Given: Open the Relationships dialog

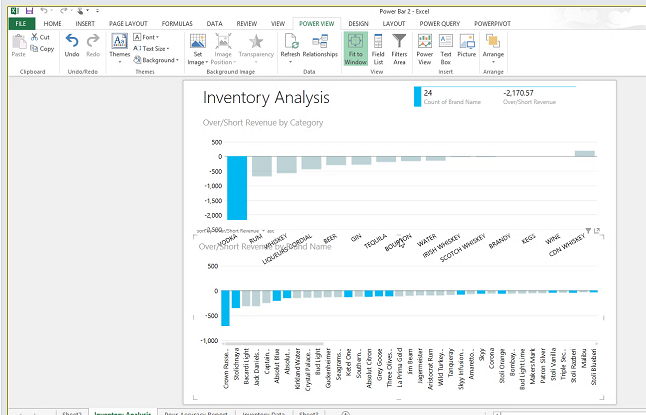Looking at the screenshot, I should [320, 45].
